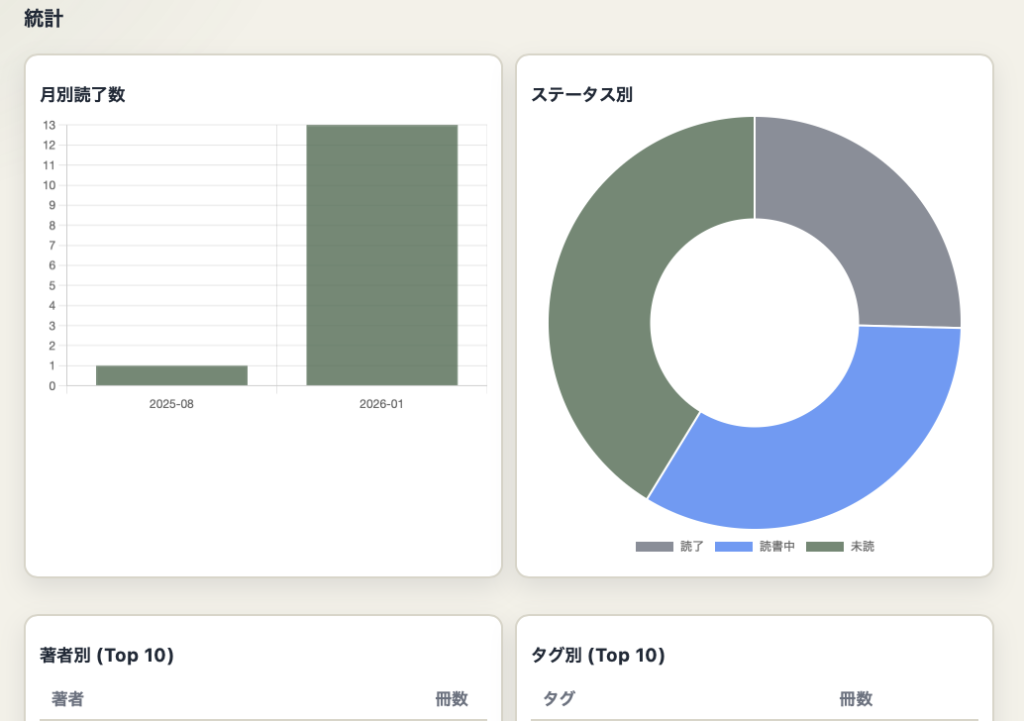Click the ステータス別 card title
Viewport: 1024px width, 721px height.
pyautogui.click(x=582, y=95)
